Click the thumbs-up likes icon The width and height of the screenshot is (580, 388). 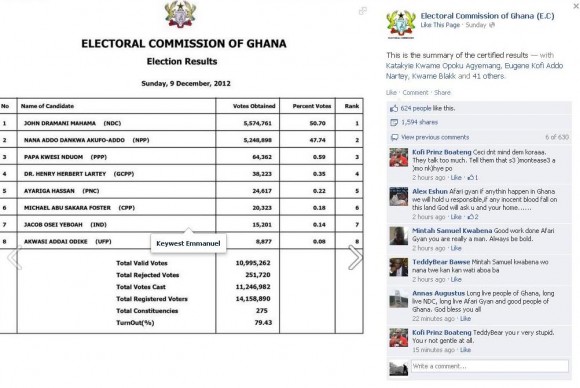(x=394, y=108)
